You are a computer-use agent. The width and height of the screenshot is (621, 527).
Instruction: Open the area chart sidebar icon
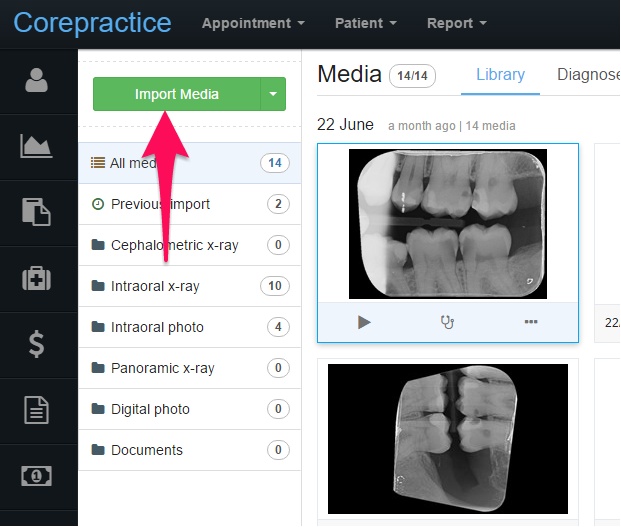pos(36,146)
